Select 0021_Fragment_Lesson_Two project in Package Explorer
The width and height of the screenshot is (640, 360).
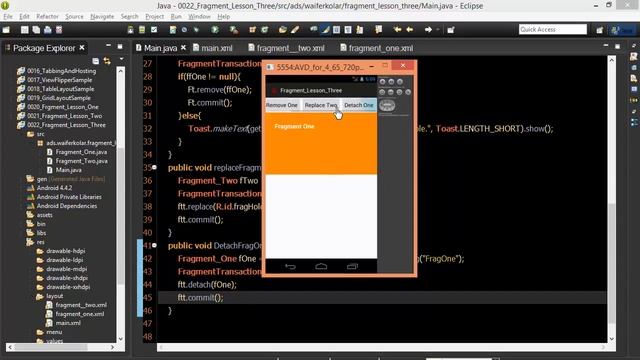60,116
